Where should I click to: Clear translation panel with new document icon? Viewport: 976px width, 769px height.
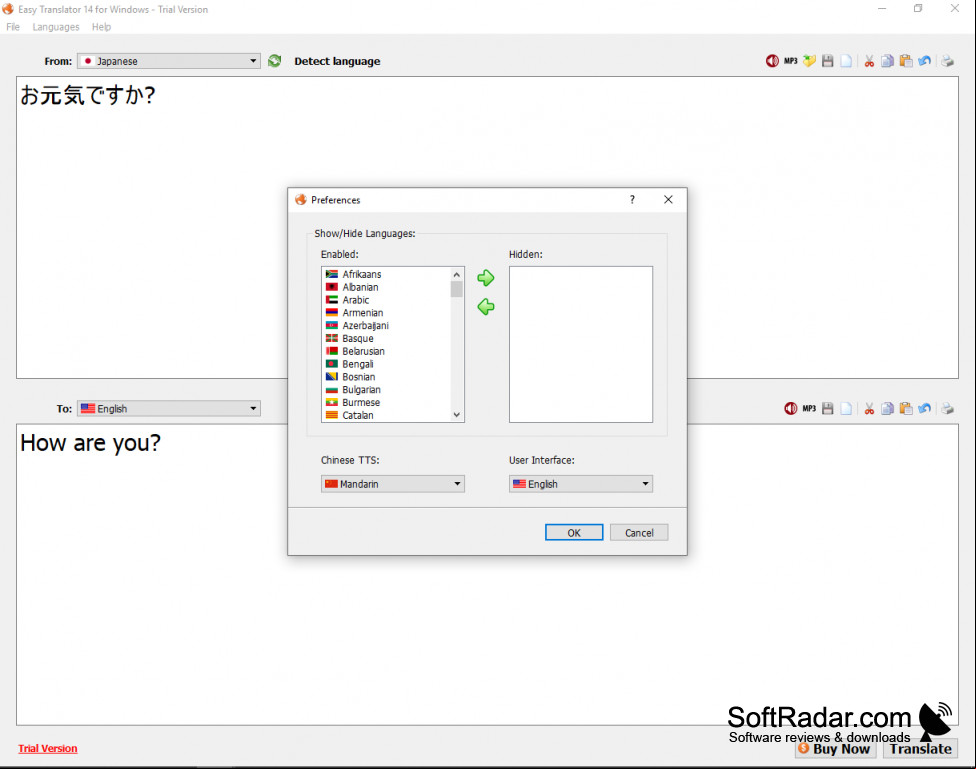(x=846, y=408)
